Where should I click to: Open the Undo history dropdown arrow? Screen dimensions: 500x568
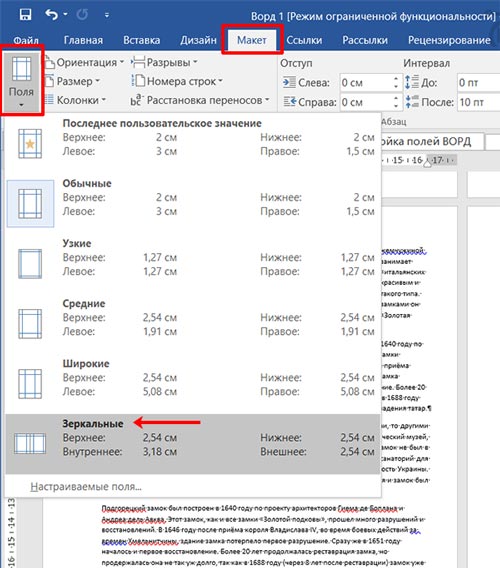pyautogui.click(x=65, y=14)
